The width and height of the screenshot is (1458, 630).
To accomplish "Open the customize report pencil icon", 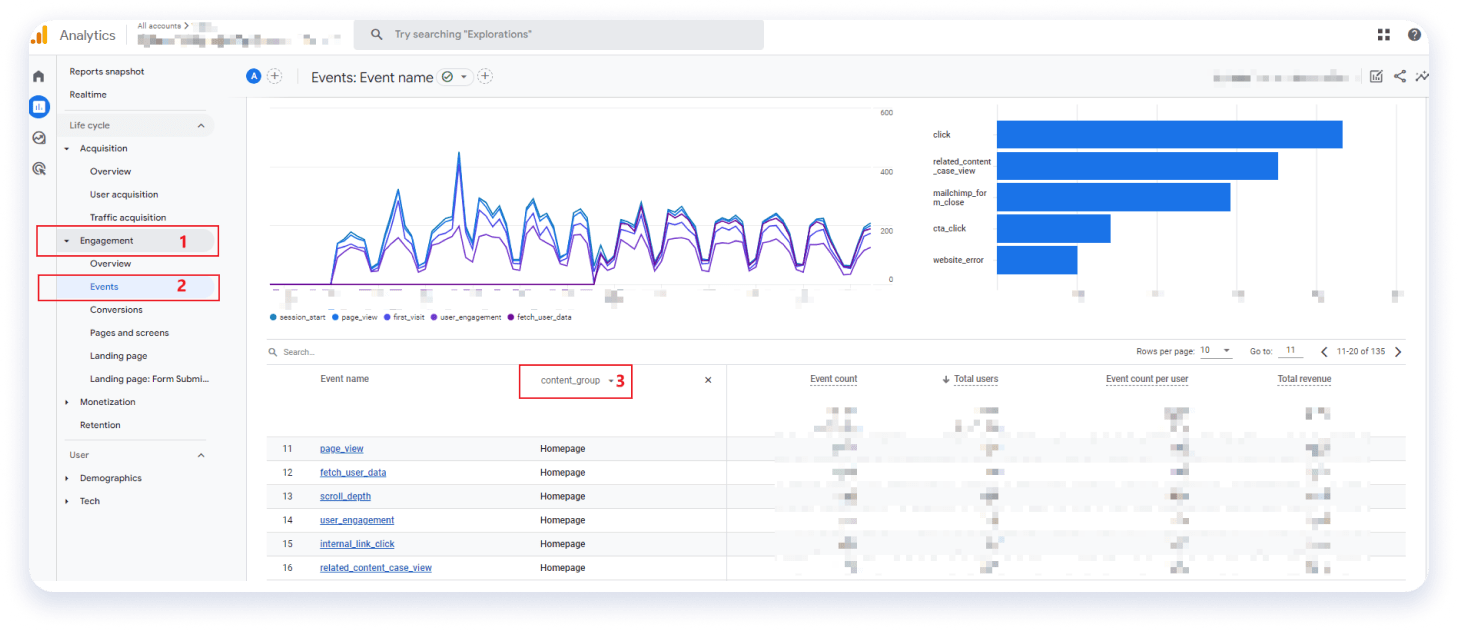I will (x=1376, y=77).
